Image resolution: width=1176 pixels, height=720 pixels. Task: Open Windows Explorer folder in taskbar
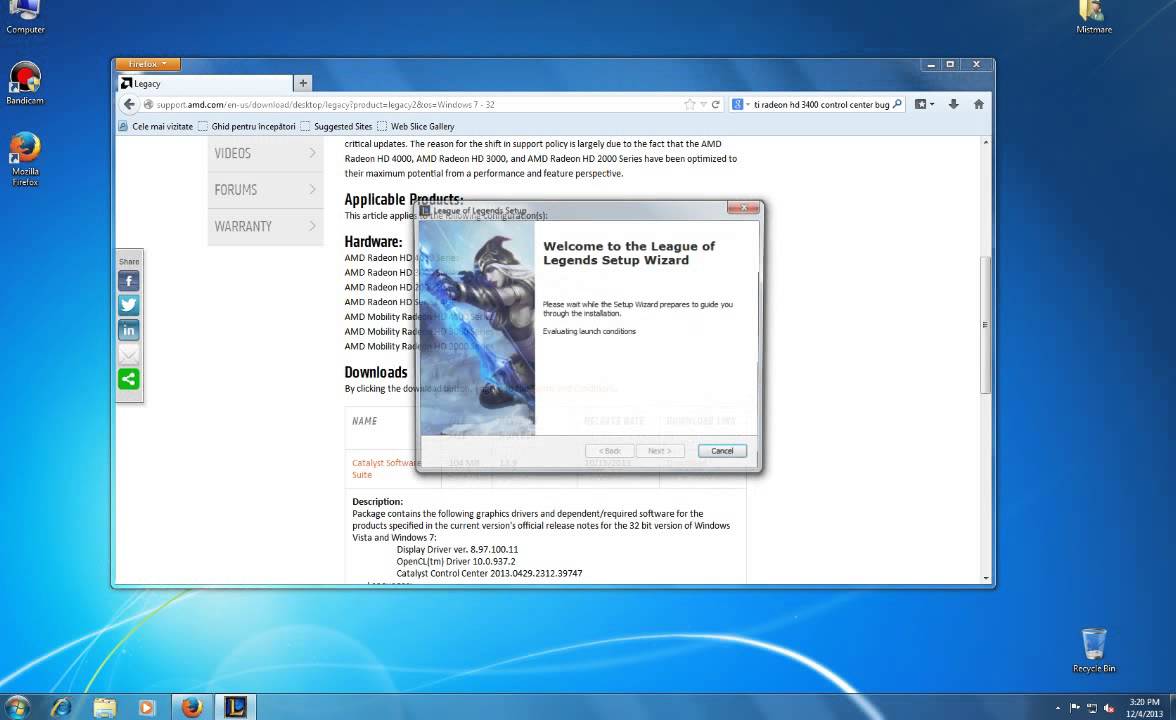coord(104,706)
